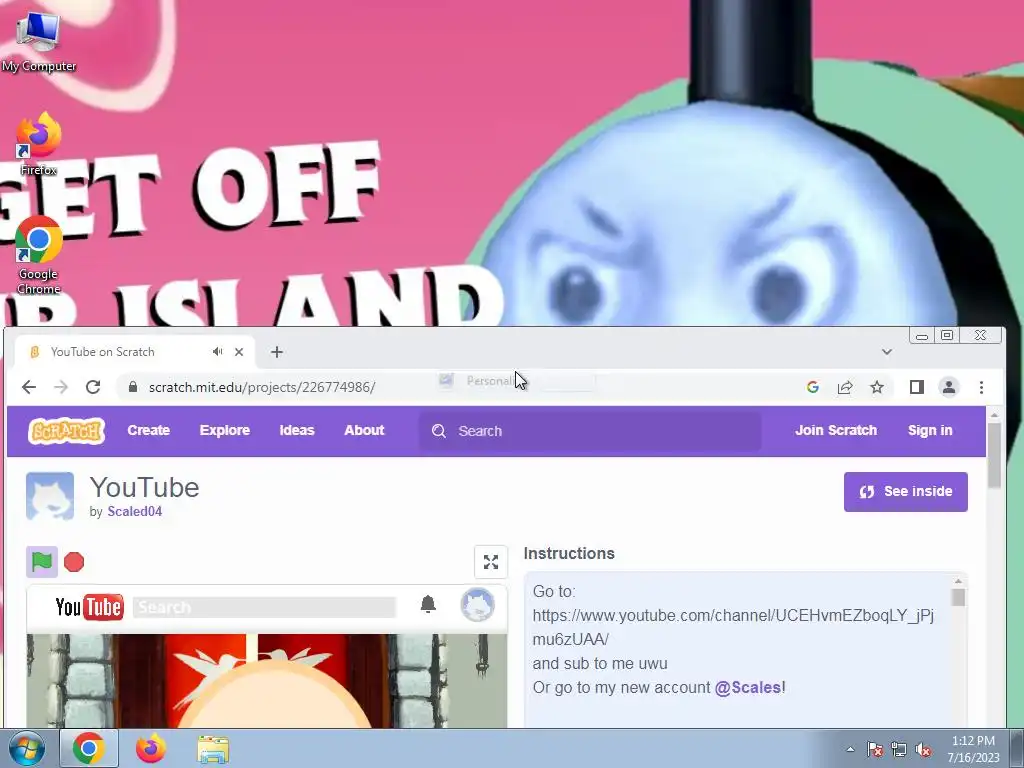
Task: Click the Google icon in address bar
Action: [x=812, y=387]
